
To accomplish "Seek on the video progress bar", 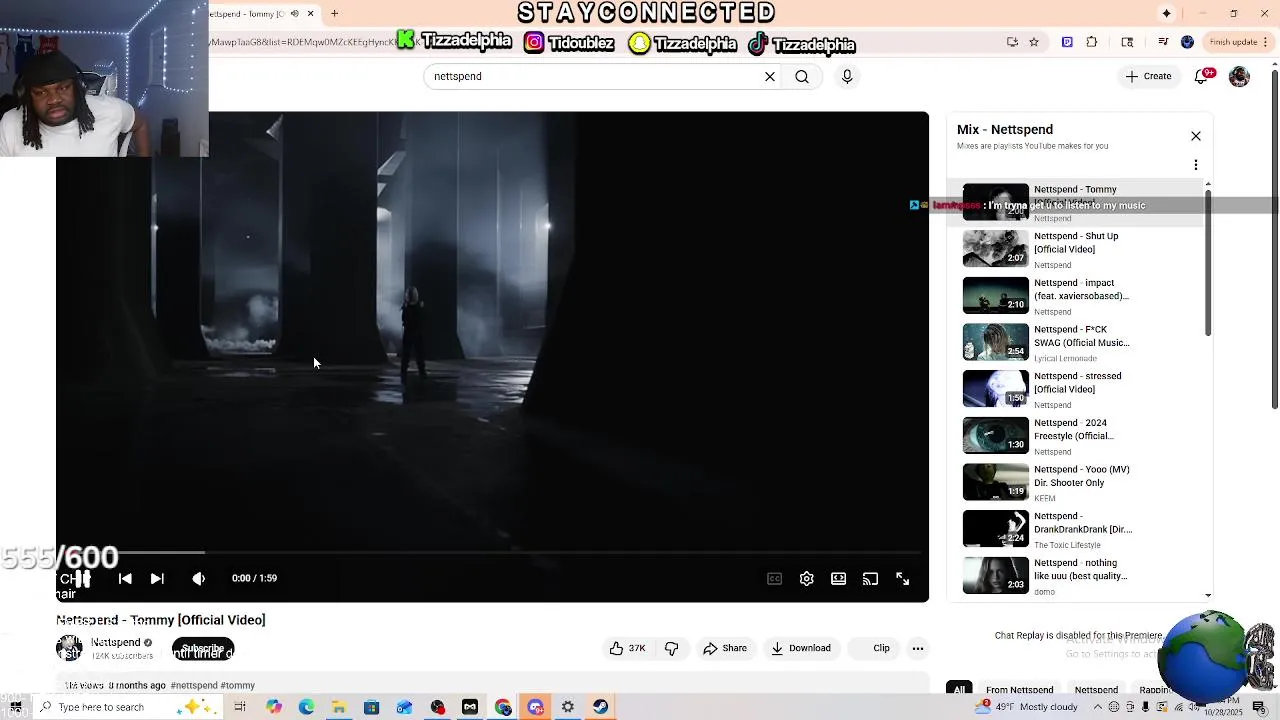I will [x=492, y=552].
